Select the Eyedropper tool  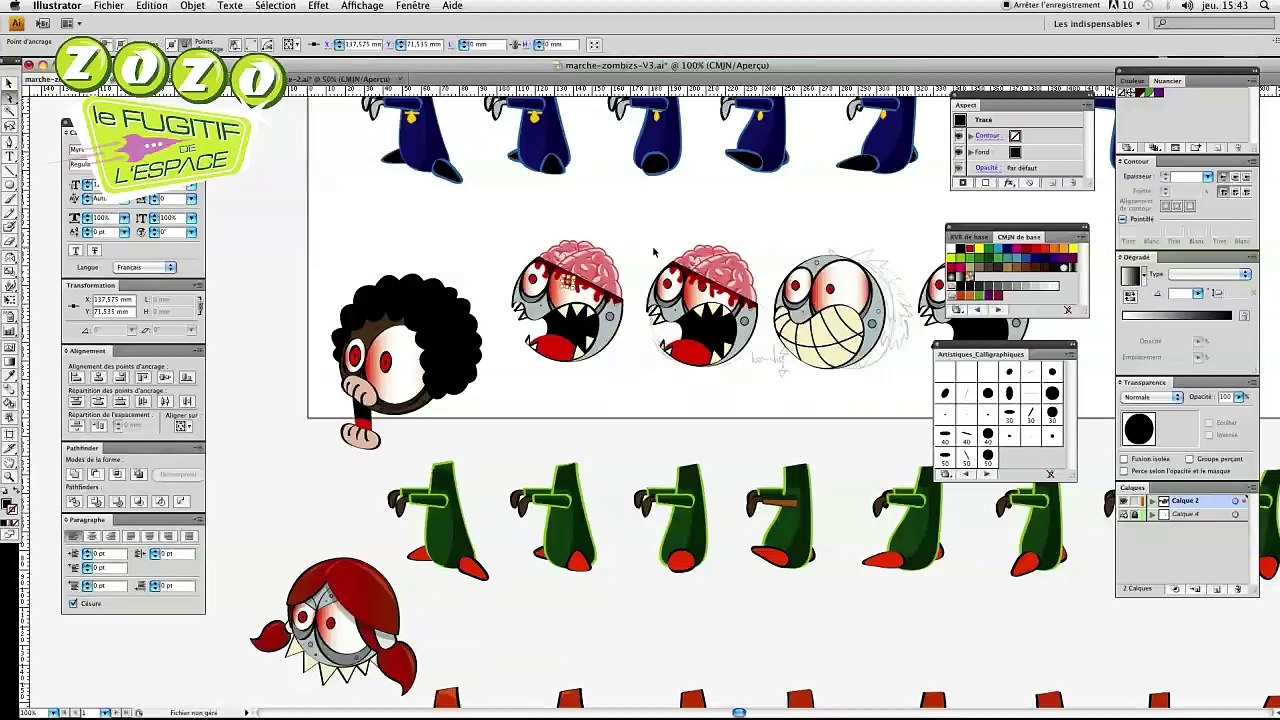[x=9, y=375]
